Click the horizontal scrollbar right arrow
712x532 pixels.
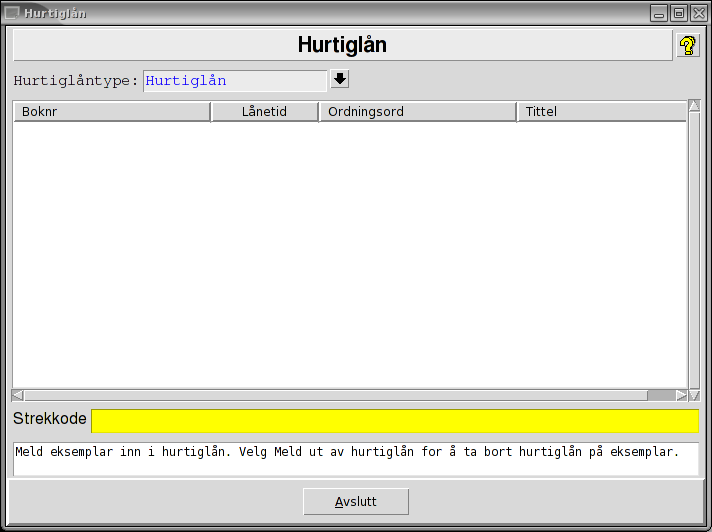coord(681,395)
